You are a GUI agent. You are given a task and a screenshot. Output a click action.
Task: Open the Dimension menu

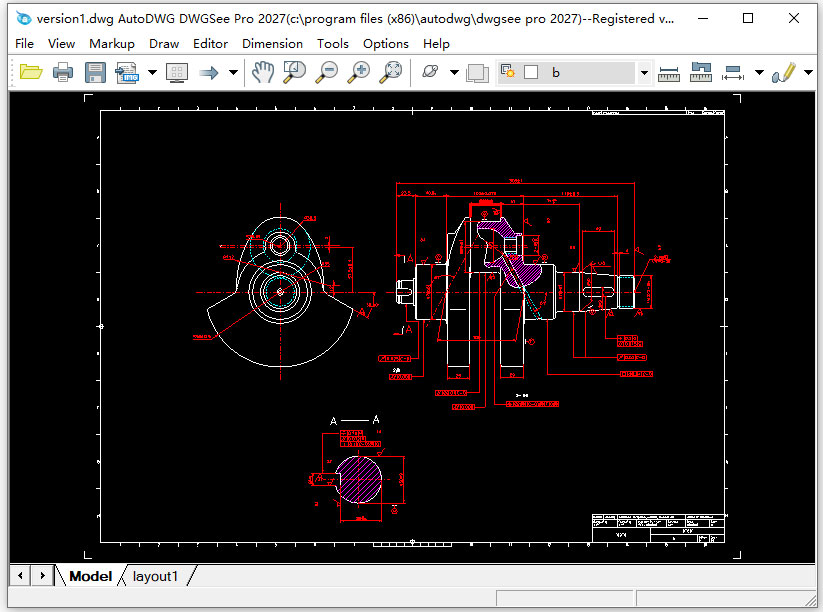tap(272, 43)
